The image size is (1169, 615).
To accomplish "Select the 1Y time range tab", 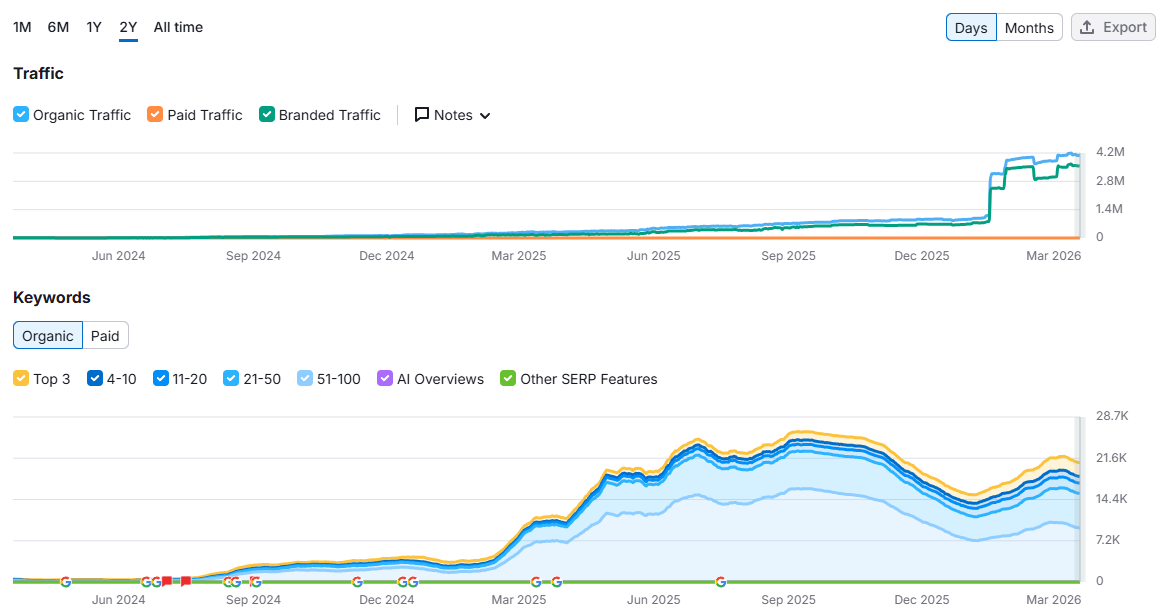I will pyautogui.click(x=93, y=27).
